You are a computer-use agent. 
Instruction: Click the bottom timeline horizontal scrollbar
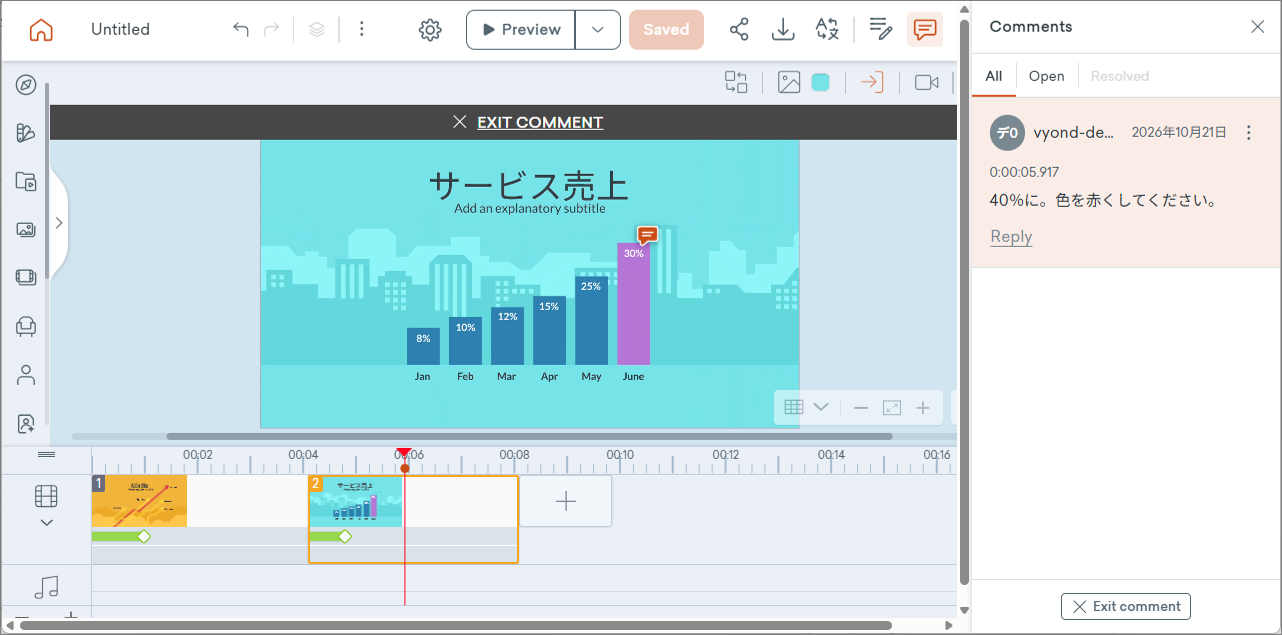455,626
